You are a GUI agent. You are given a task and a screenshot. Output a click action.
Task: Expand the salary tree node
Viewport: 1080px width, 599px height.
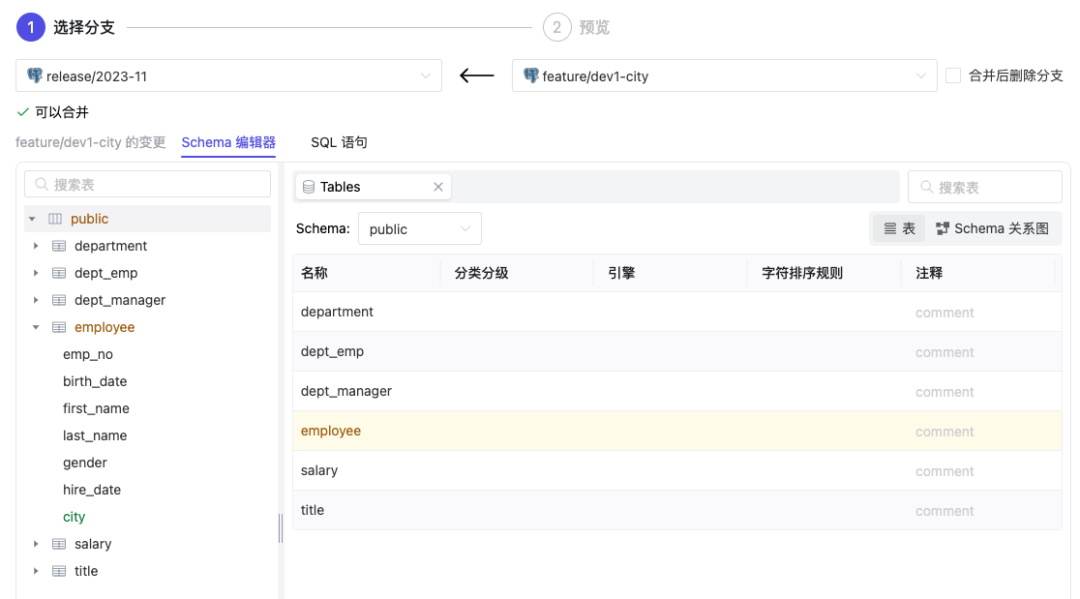(36, 544)
